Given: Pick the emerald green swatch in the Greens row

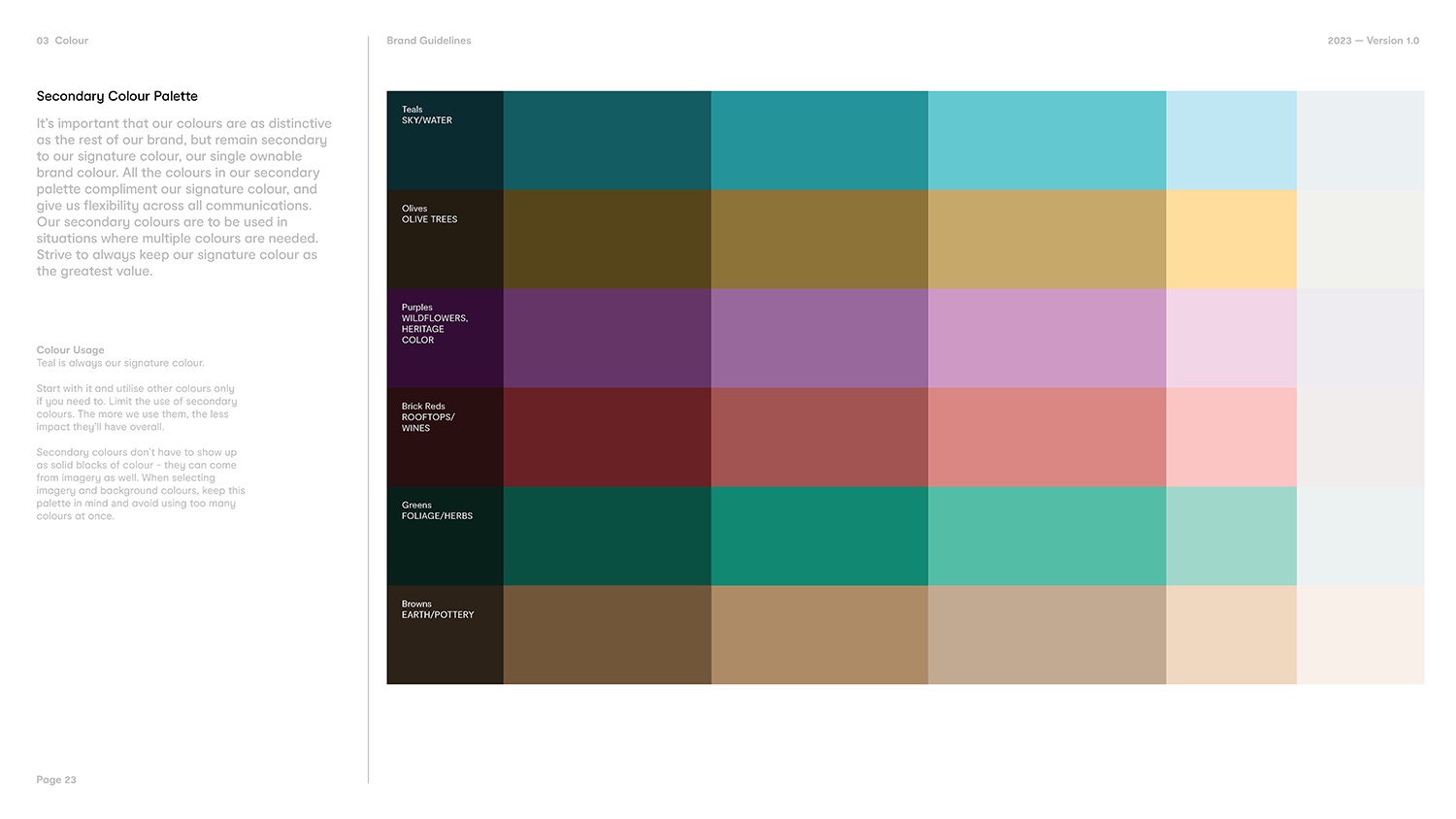Looking at the screenshot, I should (x=819, y=536).
